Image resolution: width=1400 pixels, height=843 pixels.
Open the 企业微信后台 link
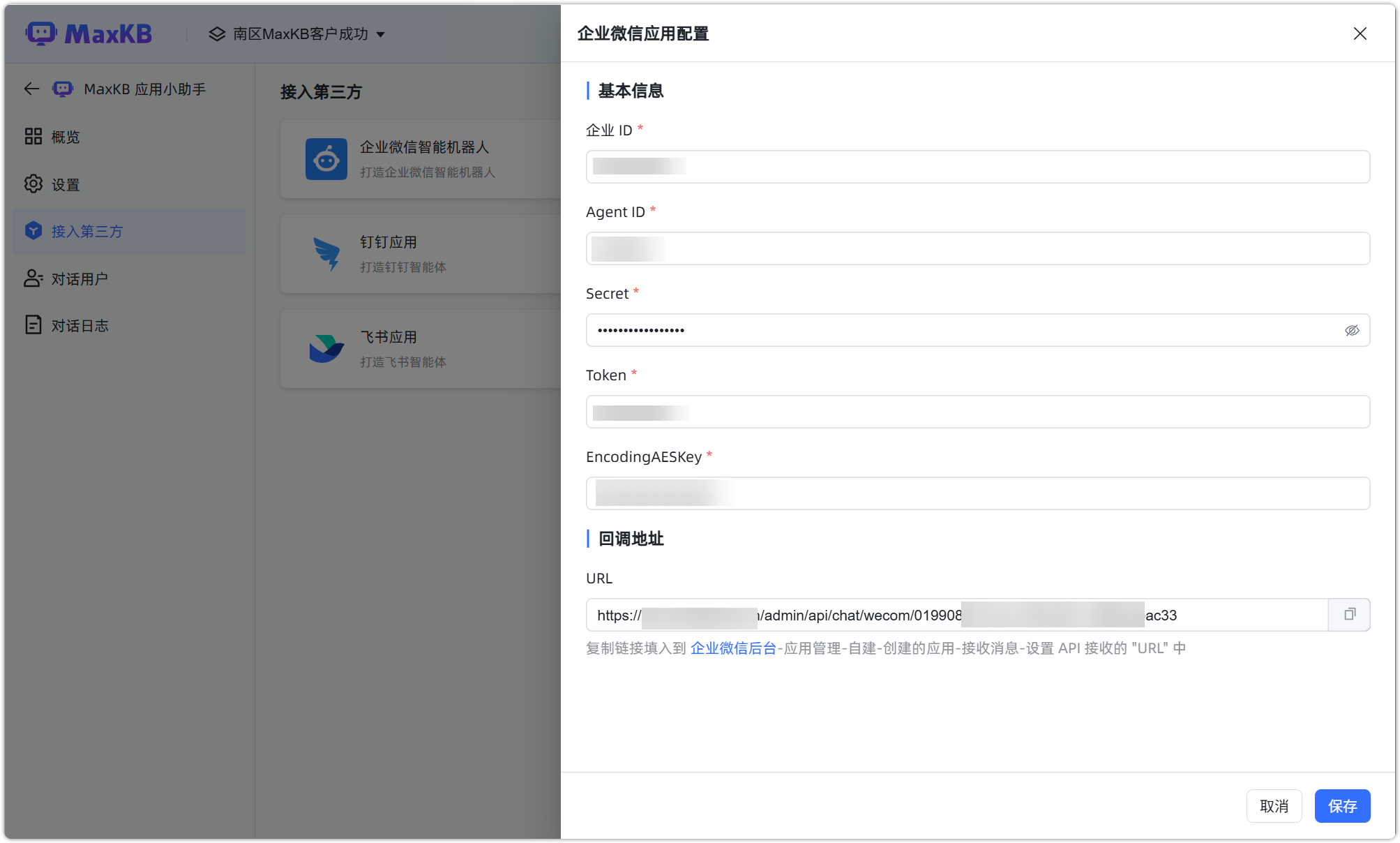point(732,648)
